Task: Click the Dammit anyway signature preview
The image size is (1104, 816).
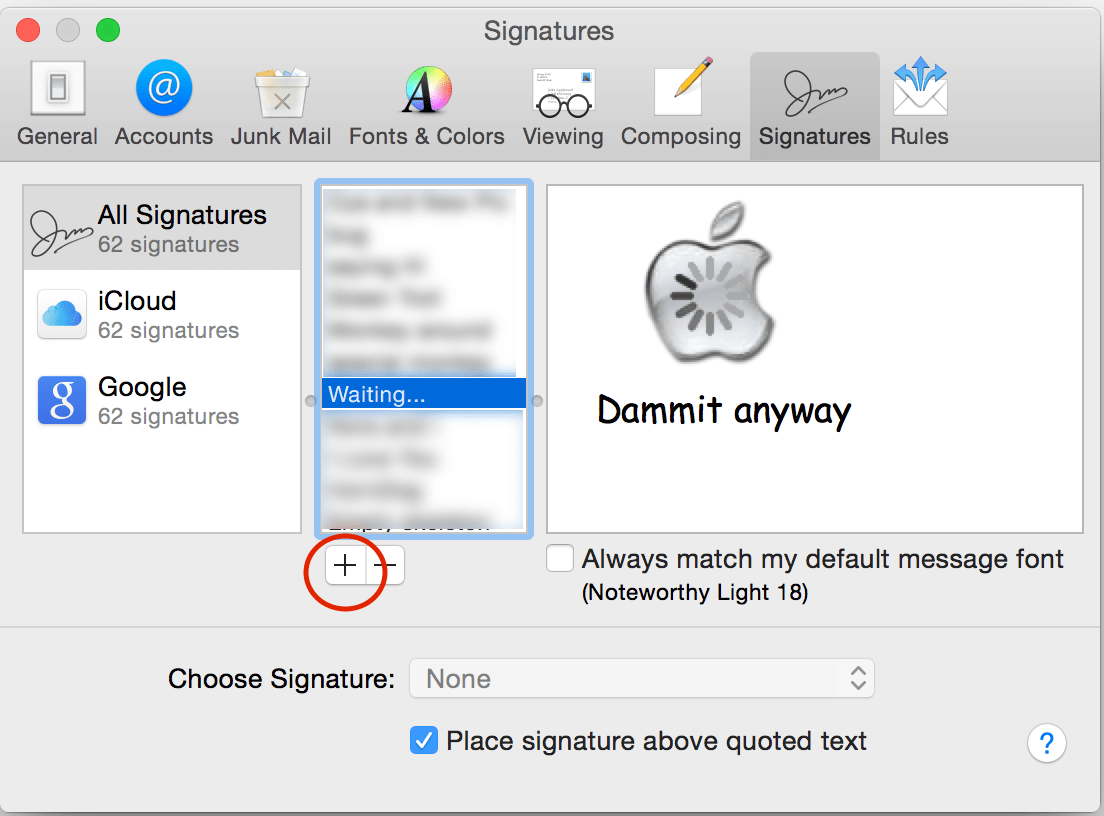Action: point(723,410)
